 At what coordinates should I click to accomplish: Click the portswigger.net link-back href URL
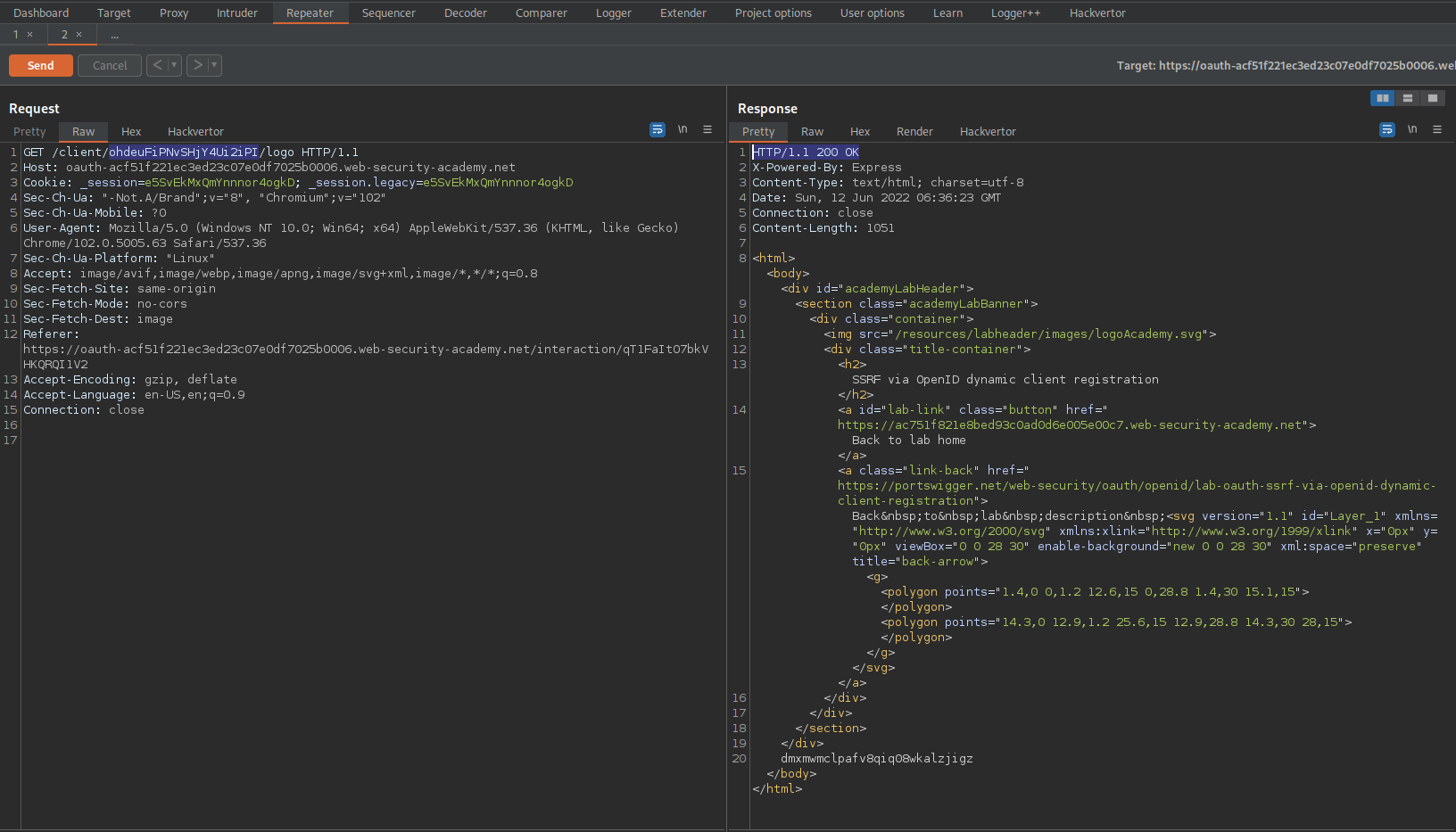pyautogui.click(x=1137, y=493)
